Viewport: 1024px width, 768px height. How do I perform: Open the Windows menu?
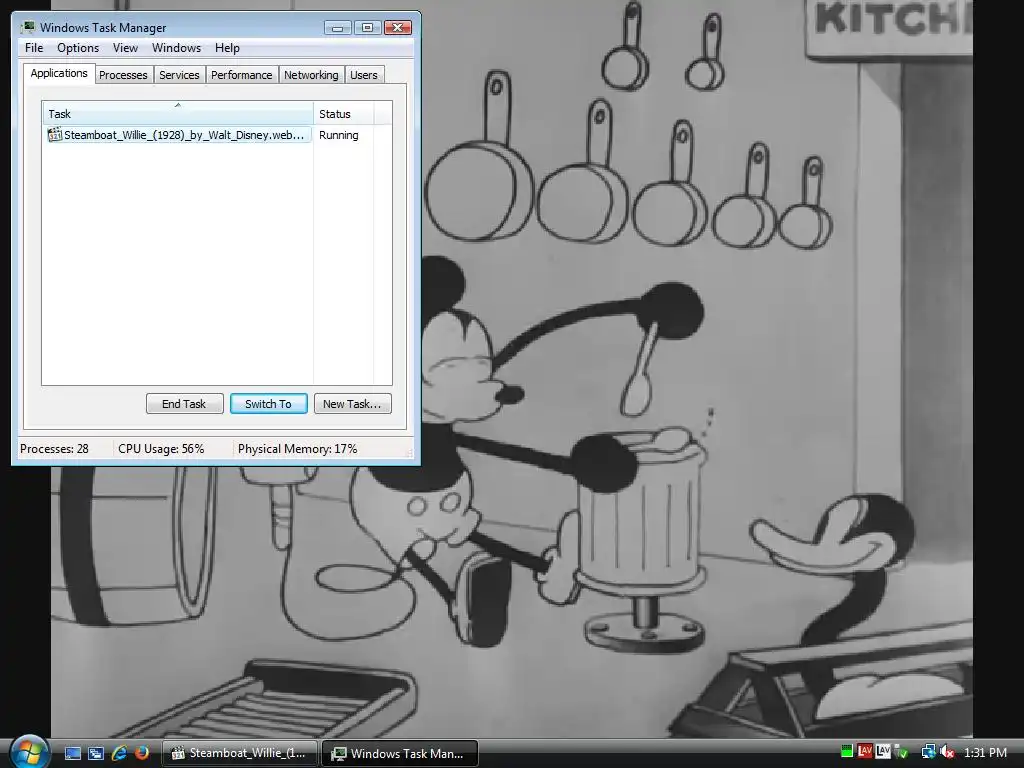click(x=176, y=48)
